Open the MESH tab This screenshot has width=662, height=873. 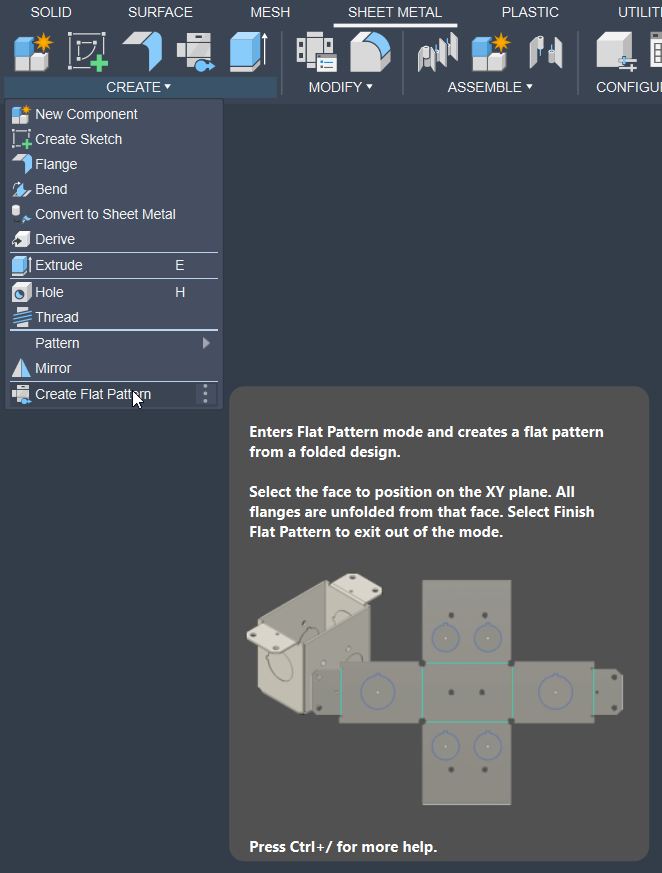[270, 12]
